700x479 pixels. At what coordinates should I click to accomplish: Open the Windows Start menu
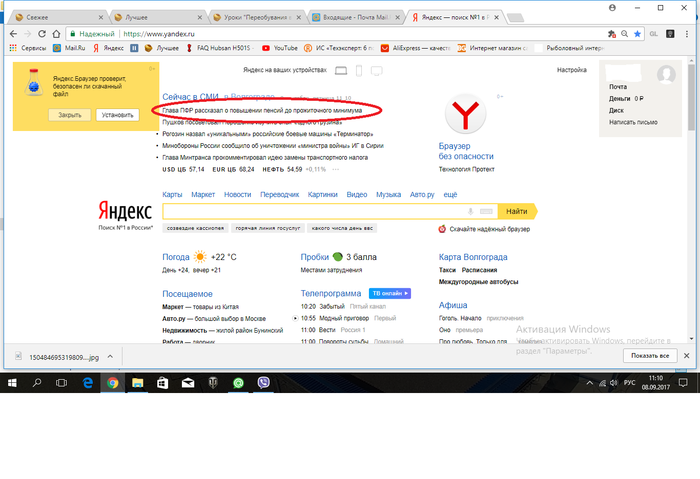pyautogui.click(x=12, y=383)
